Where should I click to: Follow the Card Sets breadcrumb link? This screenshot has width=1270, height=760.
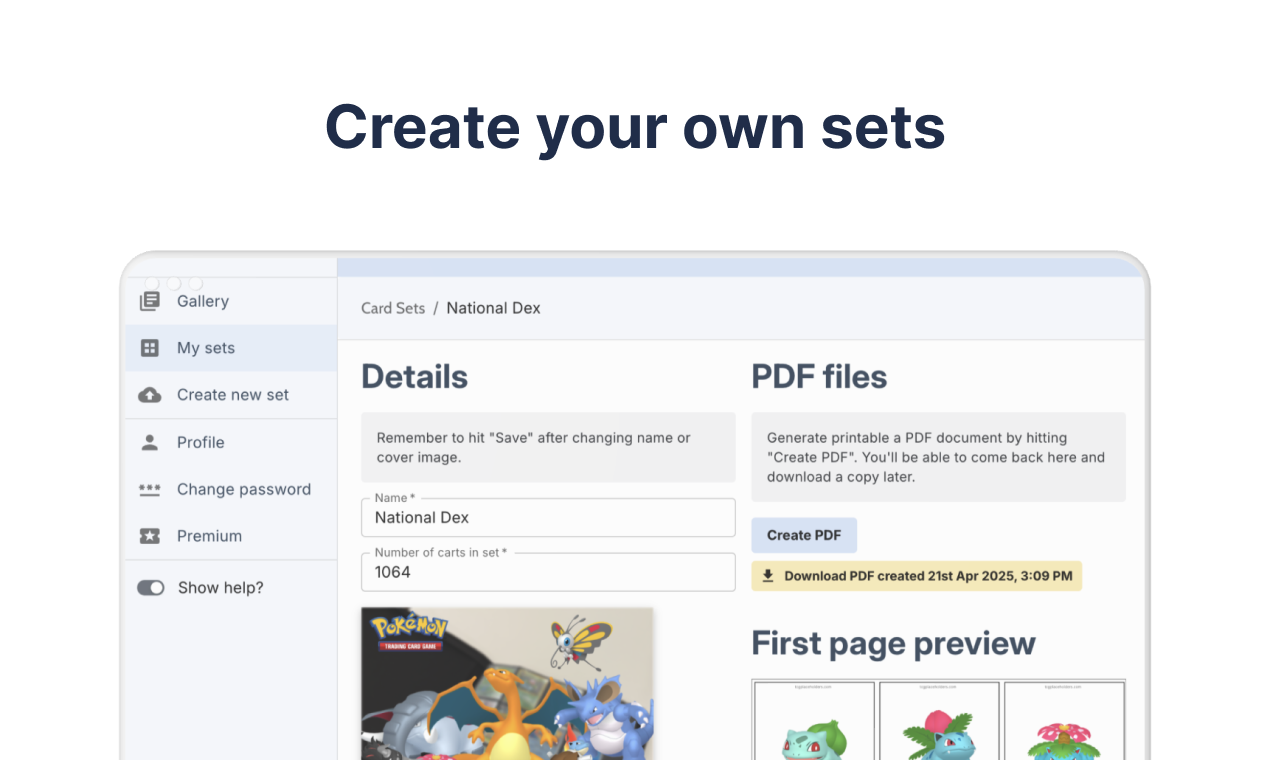[x=393, y=308]
